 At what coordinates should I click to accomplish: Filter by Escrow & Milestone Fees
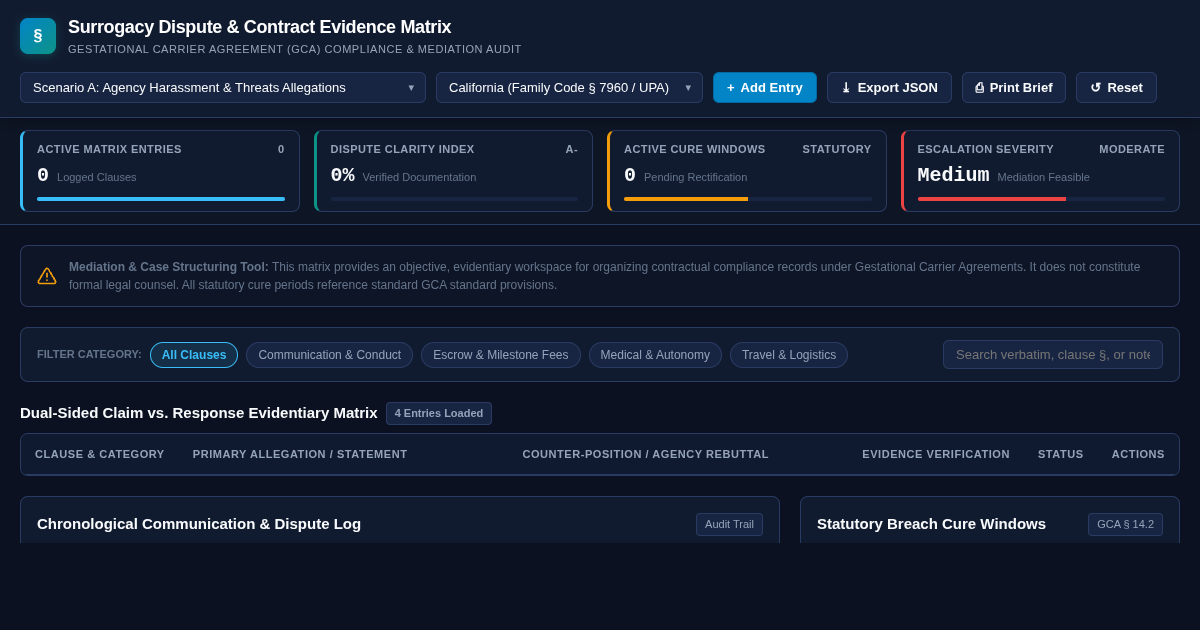click(x=501, y=355)
